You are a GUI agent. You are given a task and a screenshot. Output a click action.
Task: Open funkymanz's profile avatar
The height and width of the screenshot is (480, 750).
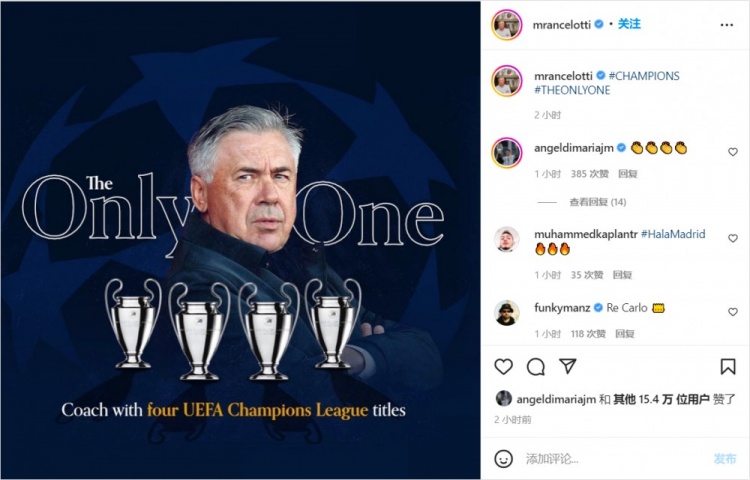(507, 313)
